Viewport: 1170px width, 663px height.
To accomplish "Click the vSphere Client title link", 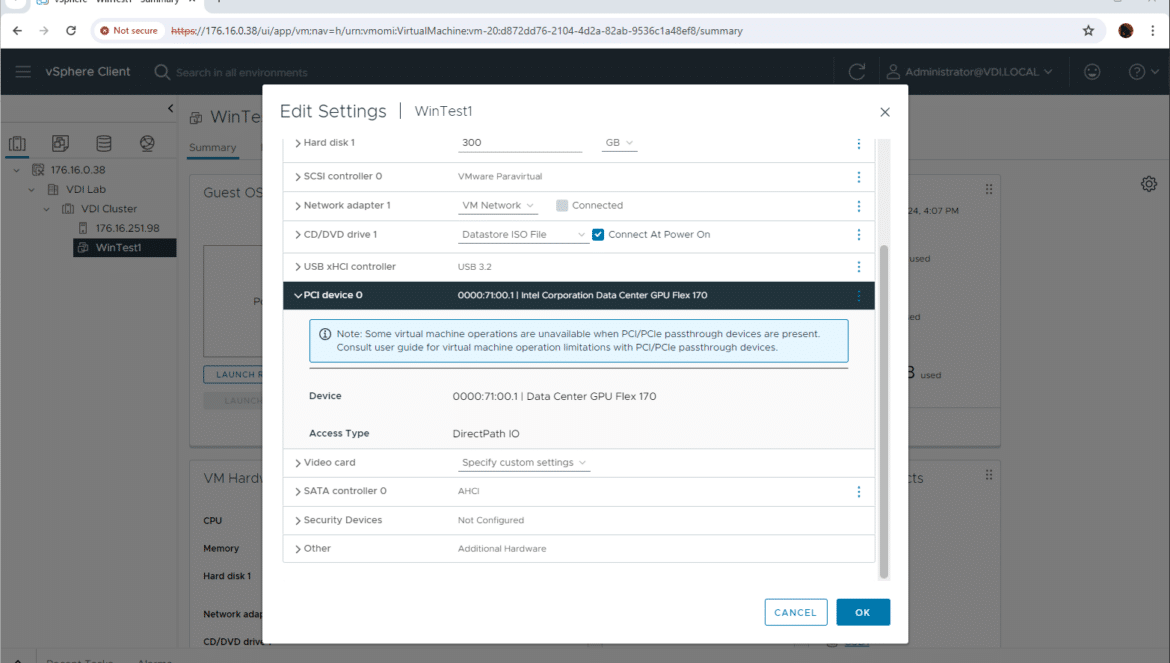I will 88,72.
